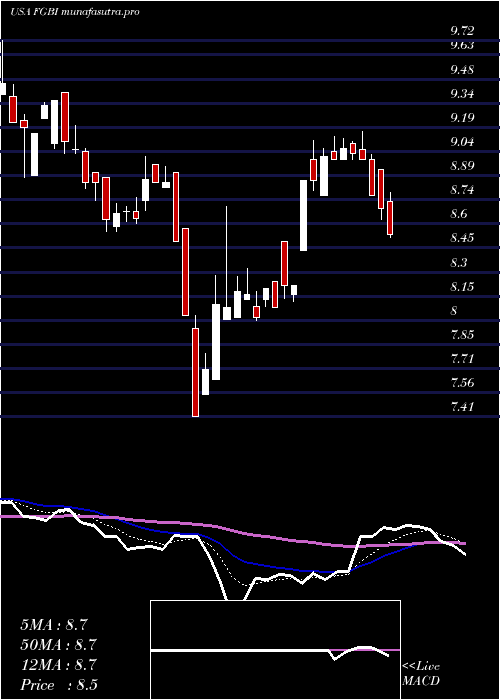Image resolution: width=500 pixels, height=700 pixels.
Task: Click the 7.85 price axis label
Action: point(462,335)
